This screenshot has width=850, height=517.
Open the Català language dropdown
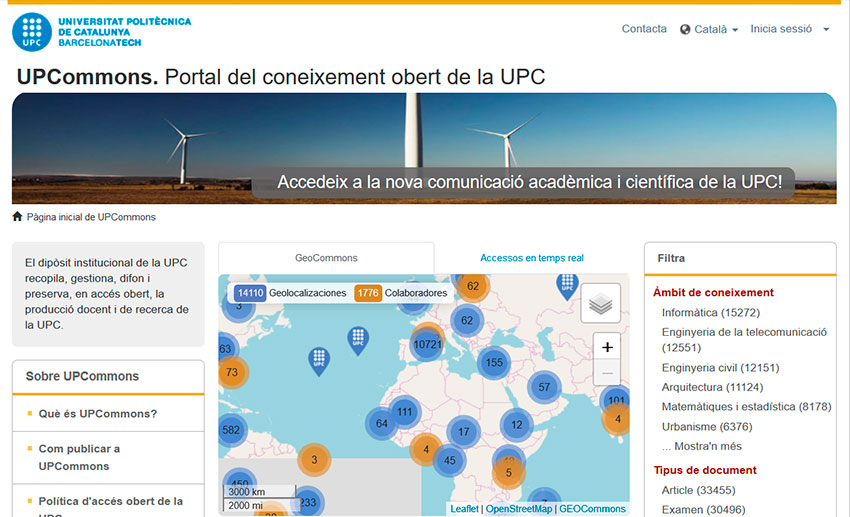pos(709,30)
